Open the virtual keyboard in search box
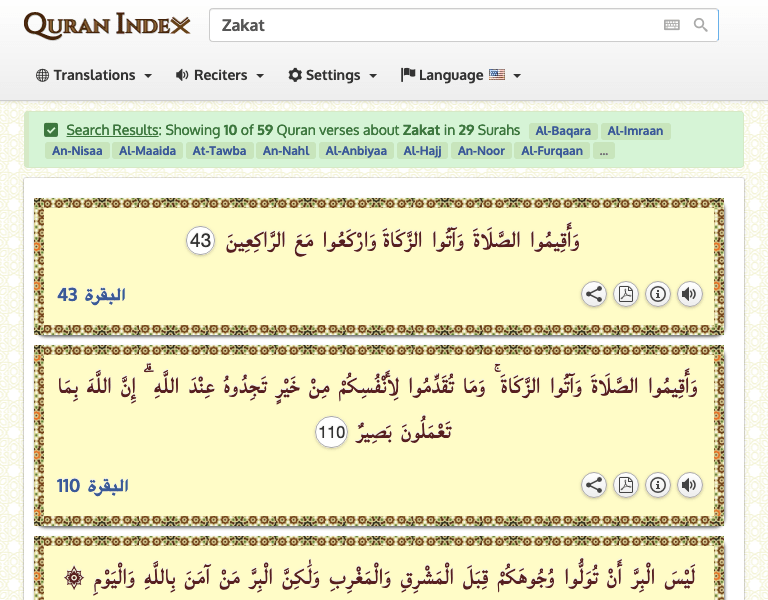This screenshot has width=768, height=600. [x=671, y=25]
